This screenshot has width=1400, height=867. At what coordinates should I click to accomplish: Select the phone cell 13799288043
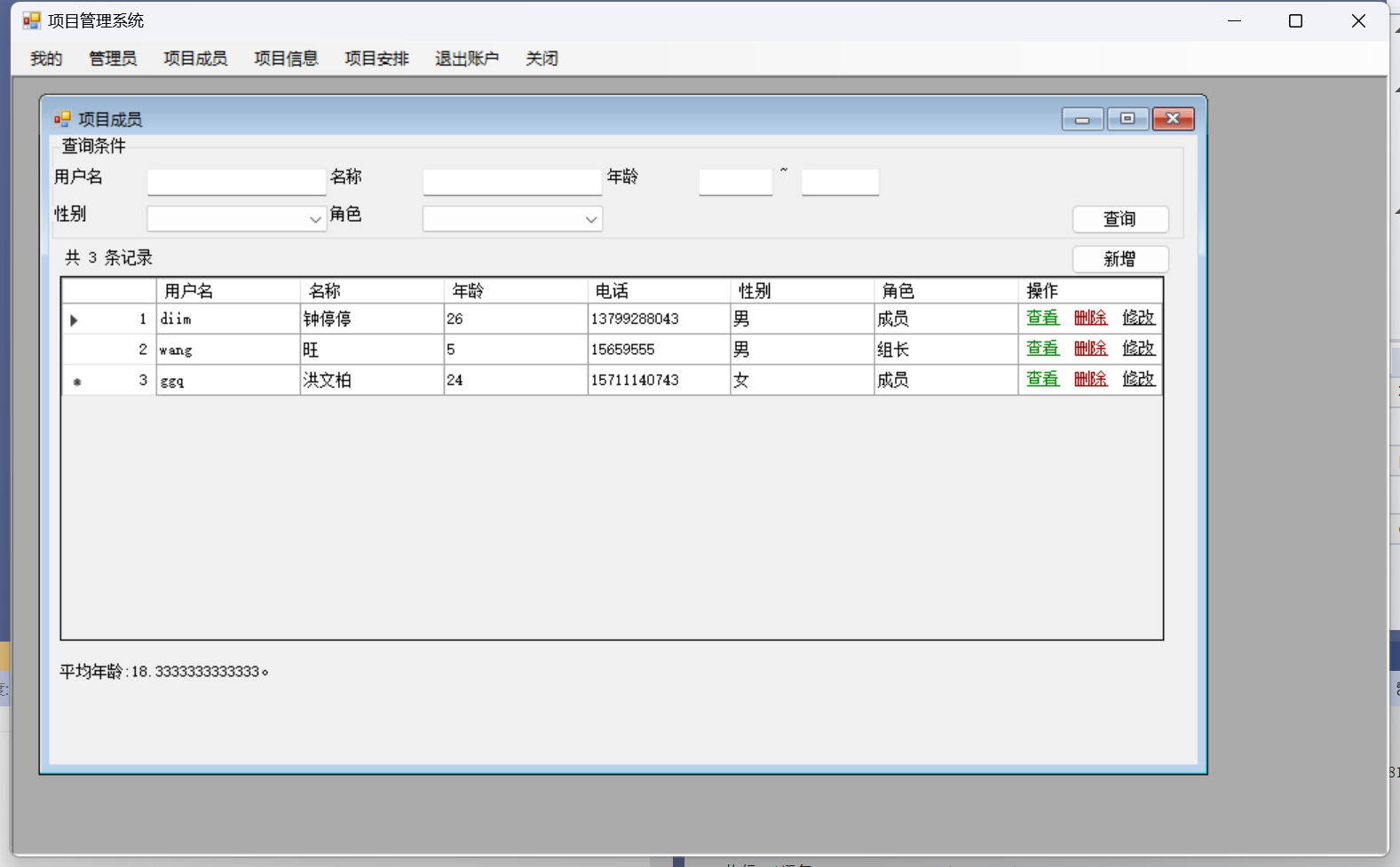[x=659, y=319]
